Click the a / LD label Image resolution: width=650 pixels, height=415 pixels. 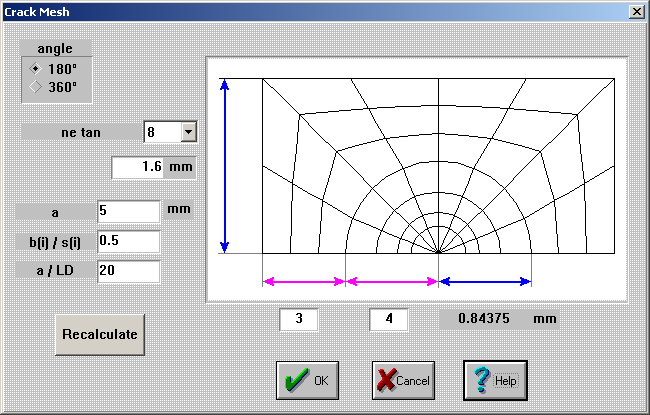pos(55,271)
